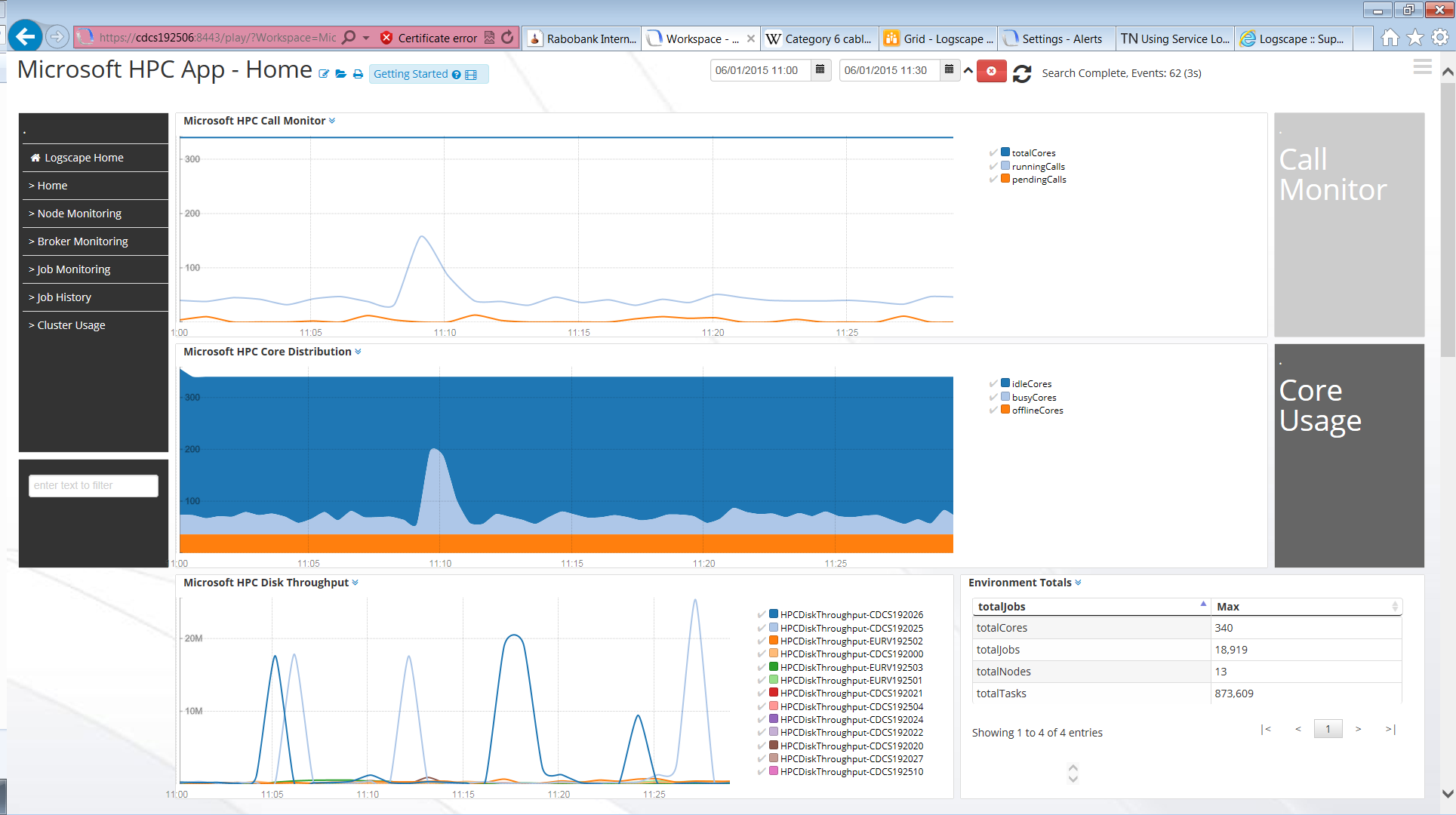Open the browser favorites star icon
Image resolution: width=1456 pixels, height=815 pixels.
[x=1414, y=38]
